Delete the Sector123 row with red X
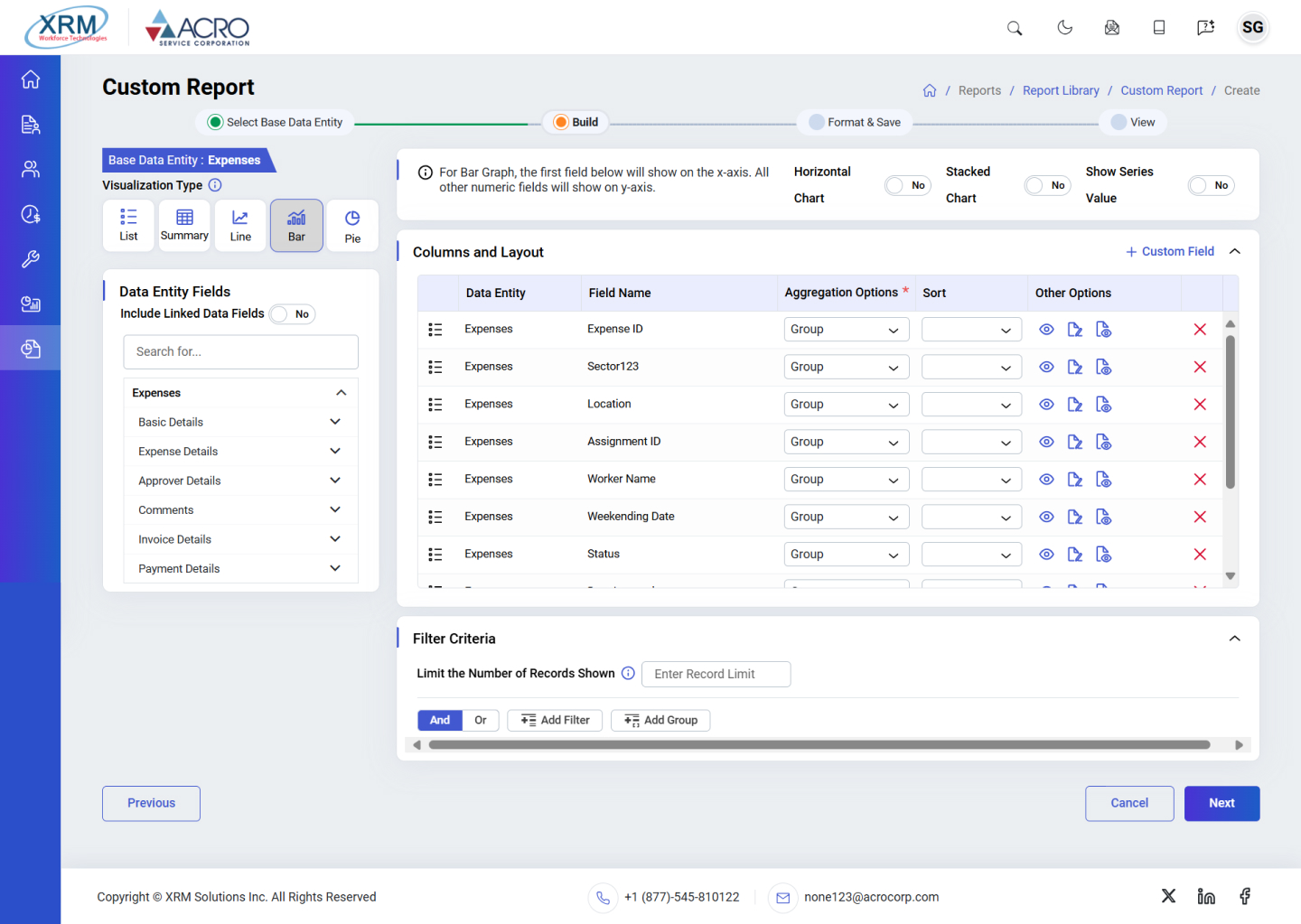1301x924 pixels. 1200,367
